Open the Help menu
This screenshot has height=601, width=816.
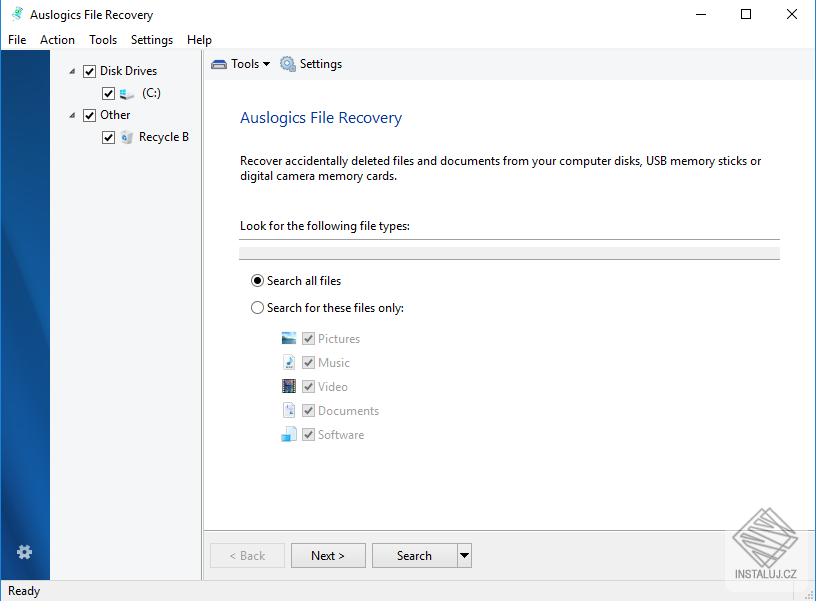click(x=199, y=39)
